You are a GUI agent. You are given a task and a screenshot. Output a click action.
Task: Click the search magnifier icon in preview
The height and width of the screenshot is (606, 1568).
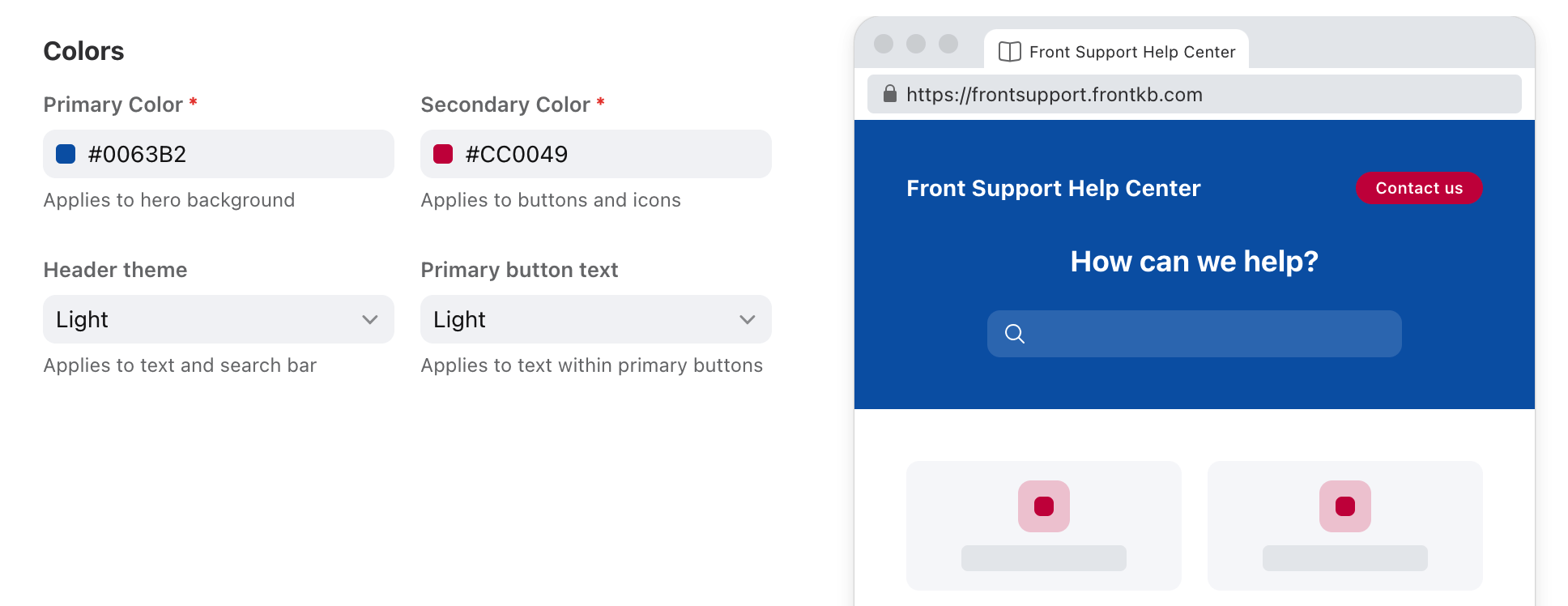tap(1015, 334)
